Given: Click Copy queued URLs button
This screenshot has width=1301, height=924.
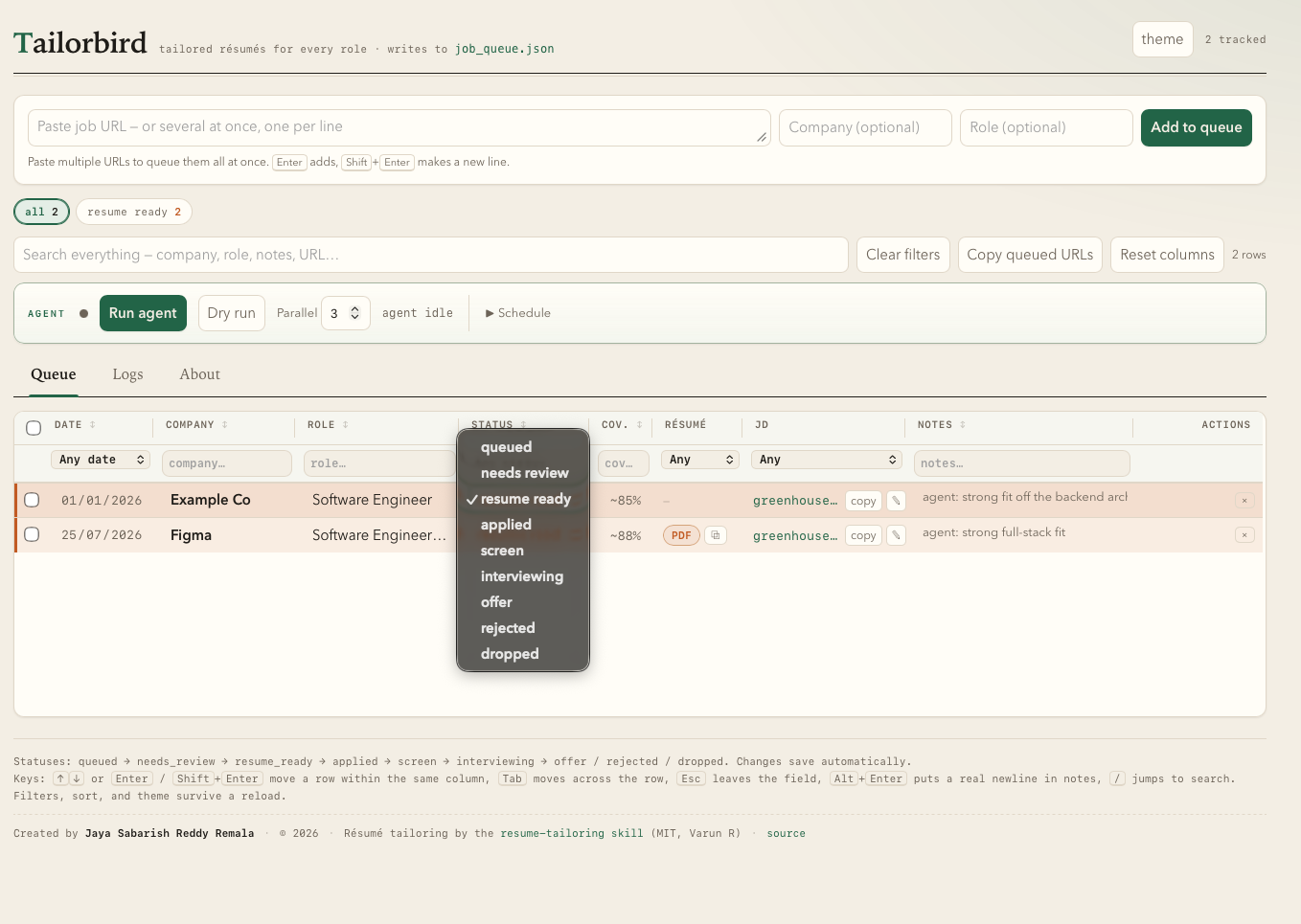Looking at the screenshot, I should (1030, 255).
